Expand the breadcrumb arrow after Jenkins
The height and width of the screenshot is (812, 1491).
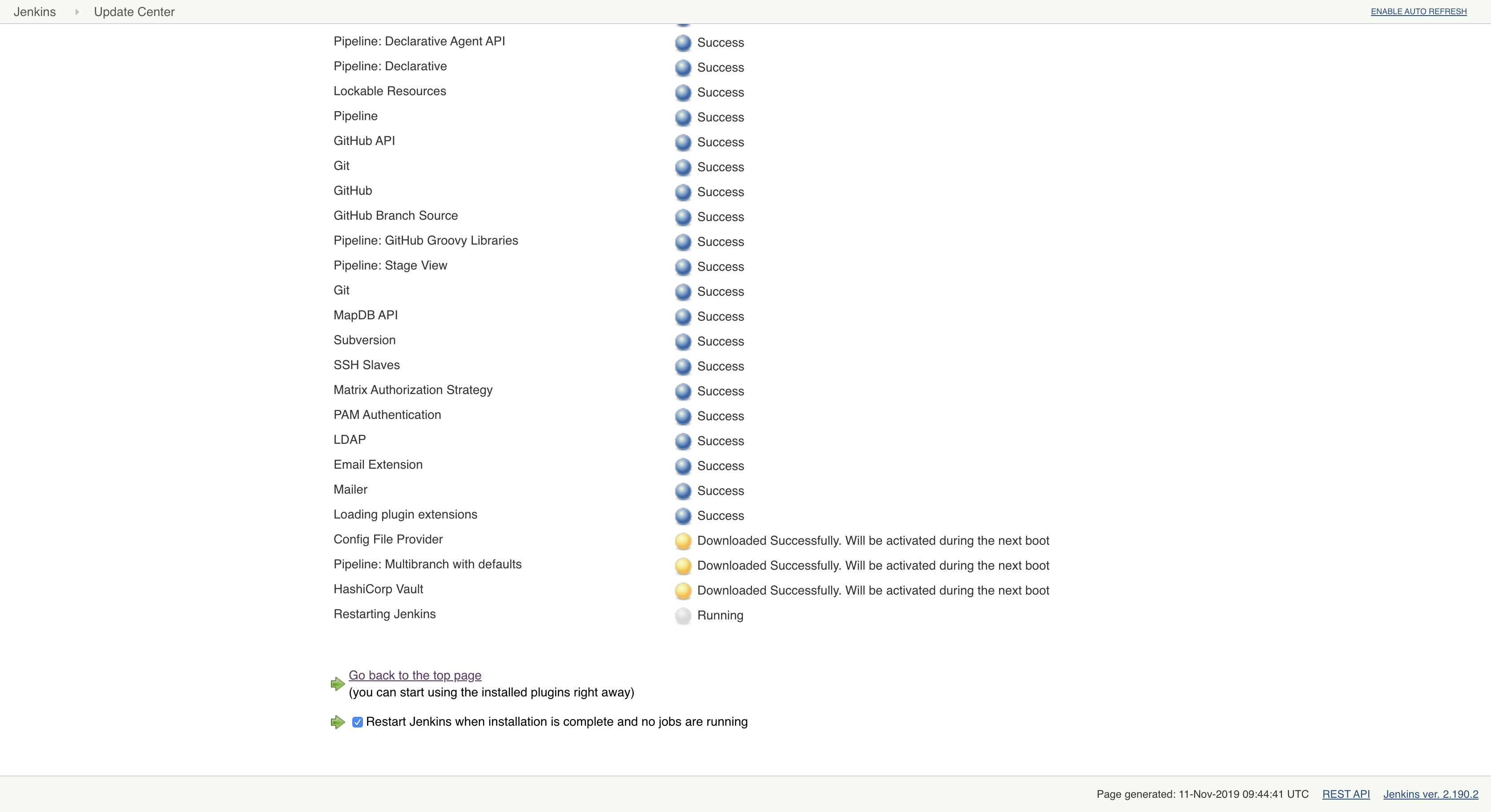(x=77, y=12)
